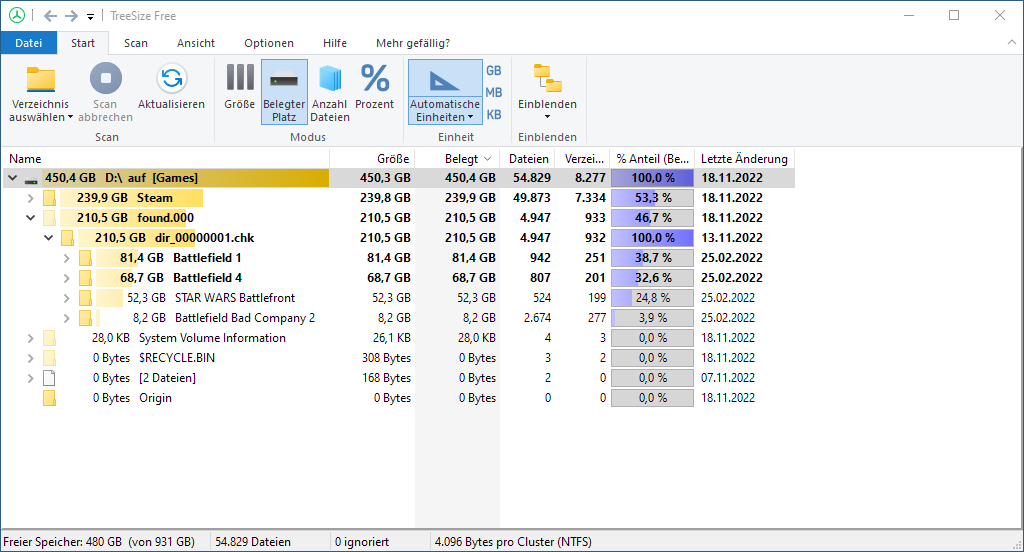Viewport: 1024px width, 552px height.
Task: Sort by Letzte Änderung column header
Action: [744, 159]
